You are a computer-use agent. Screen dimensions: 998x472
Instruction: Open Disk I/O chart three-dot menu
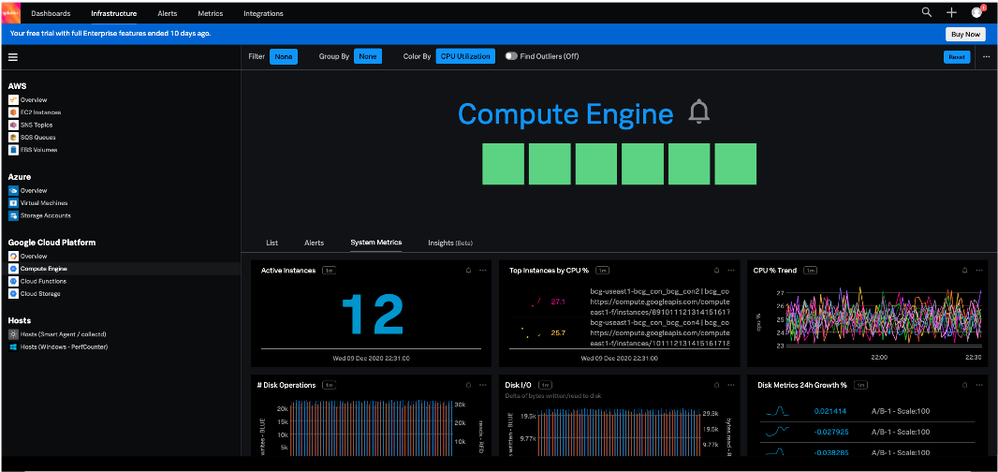point(730,385)
